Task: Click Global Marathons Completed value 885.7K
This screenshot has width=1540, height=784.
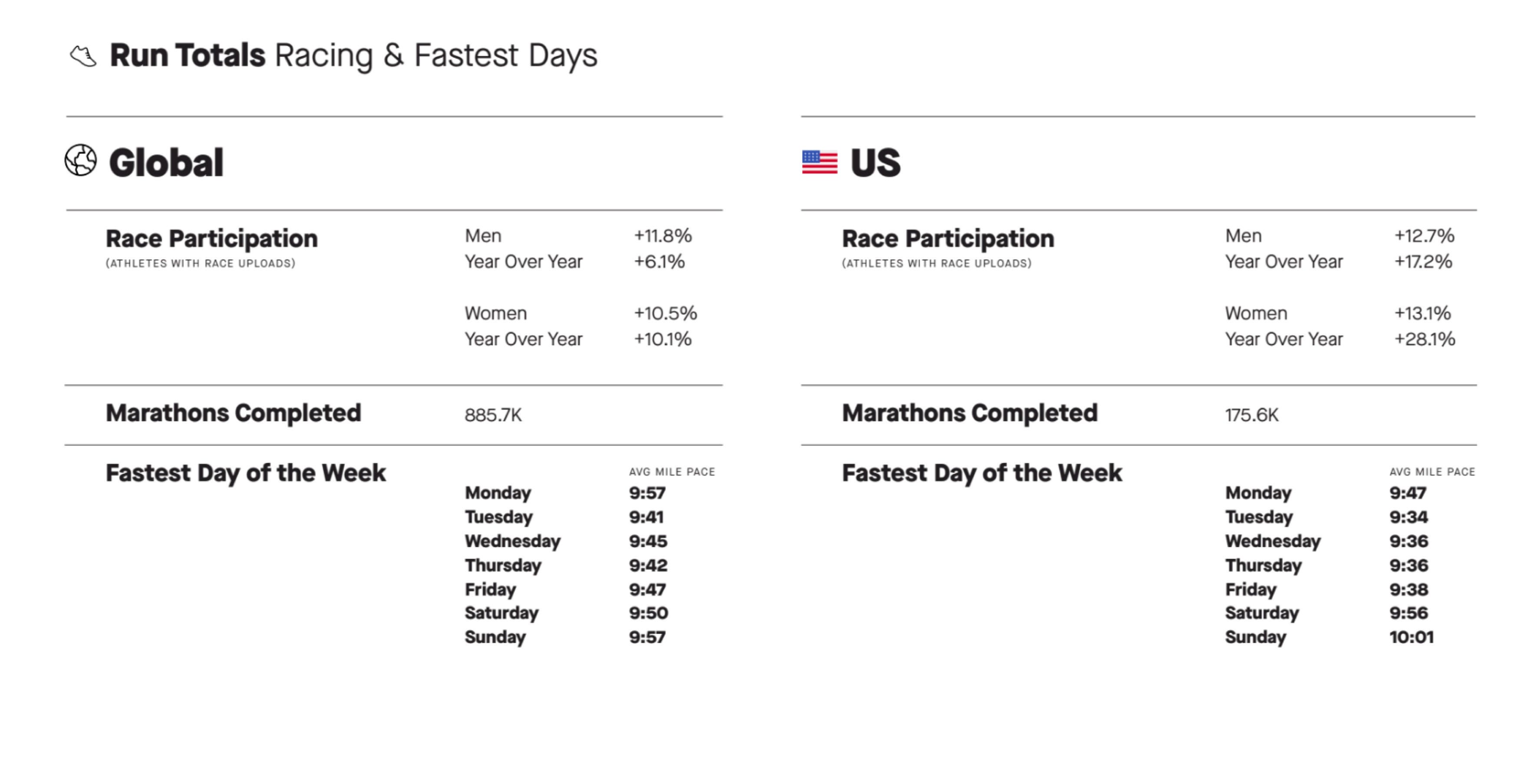Action: click(x=493, y=415)
